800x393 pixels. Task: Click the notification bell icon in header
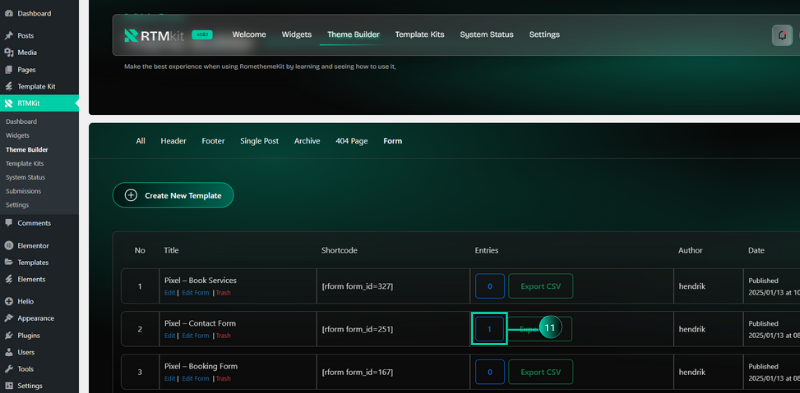tap(782, 35)
